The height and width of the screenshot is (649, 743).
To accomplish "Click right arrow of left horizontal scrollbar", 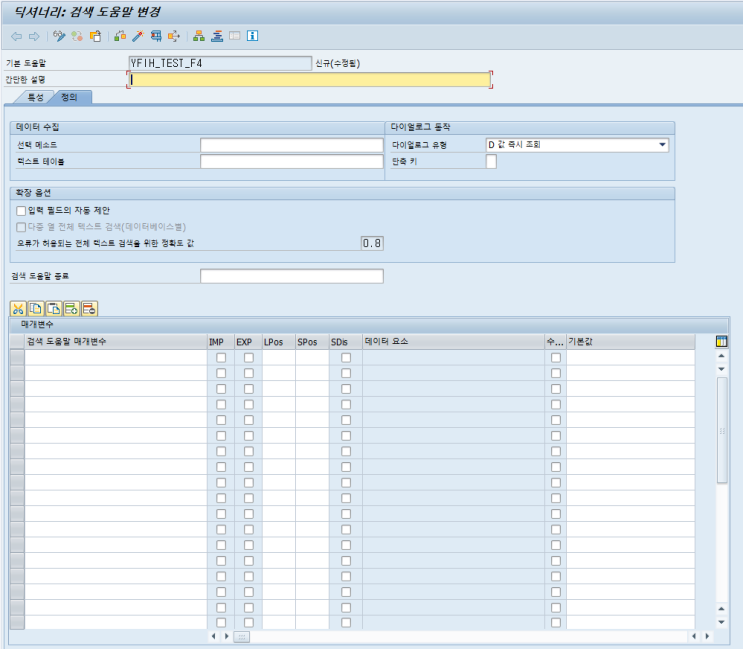I will coord(227,636).
